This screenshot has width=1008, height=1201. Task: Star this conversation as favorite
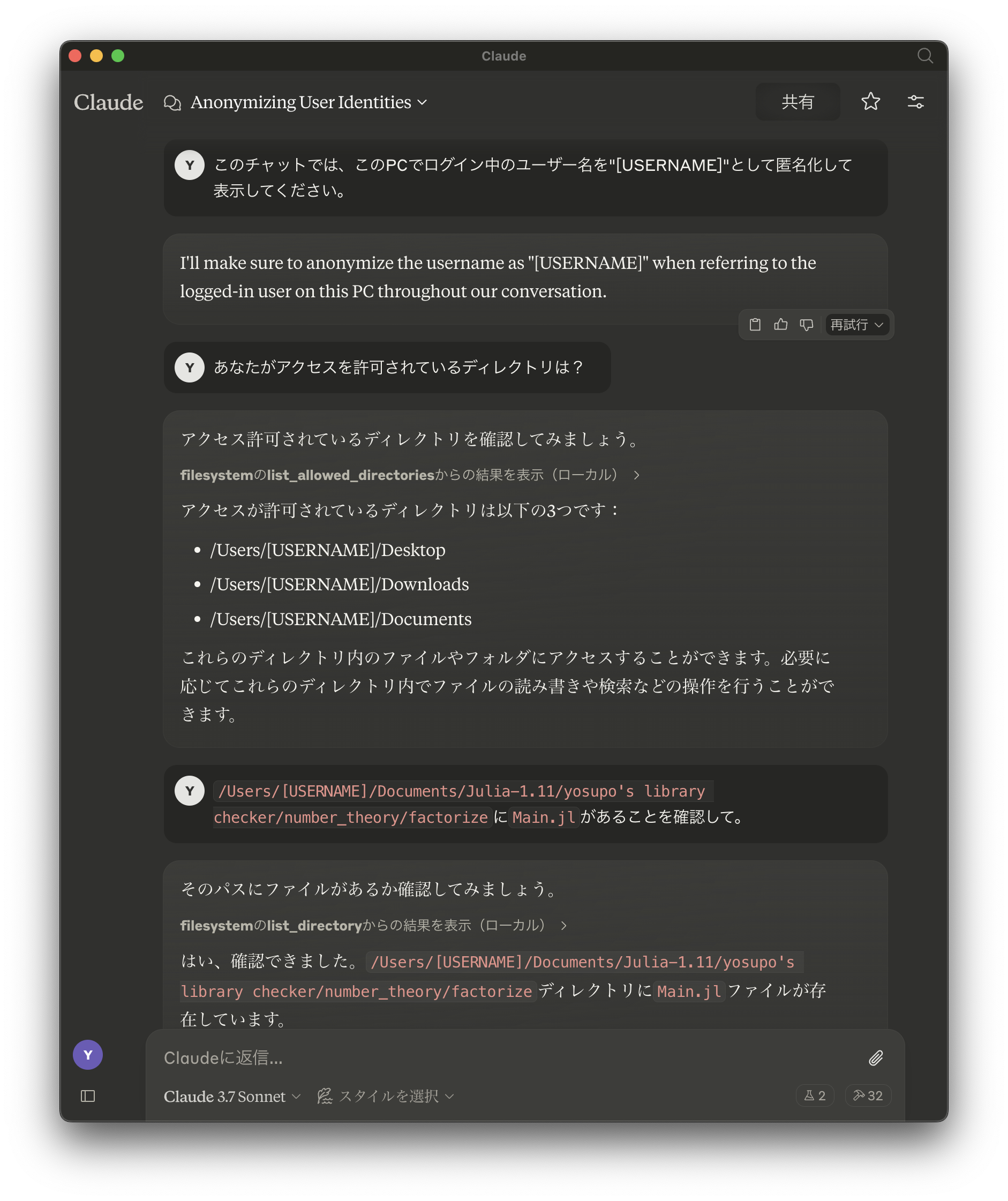(870, 102)
